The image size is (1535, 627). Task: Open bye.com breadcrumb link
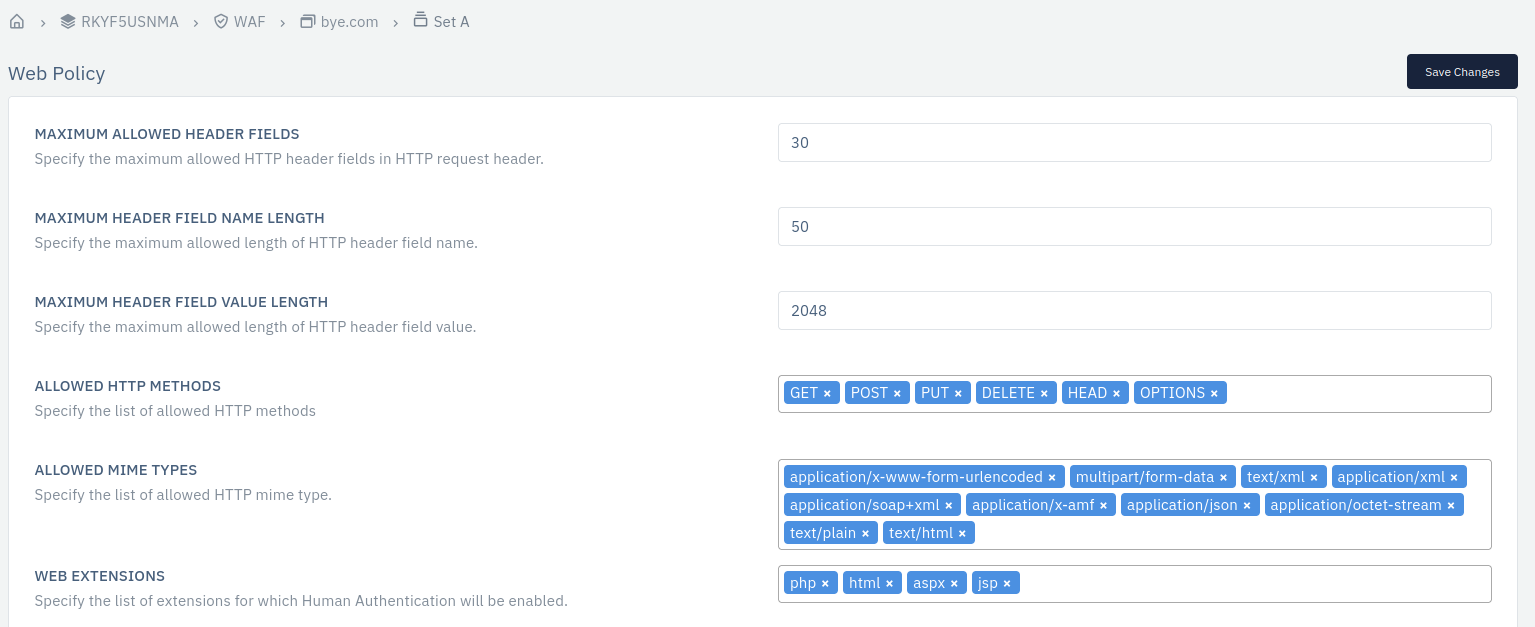349,21
